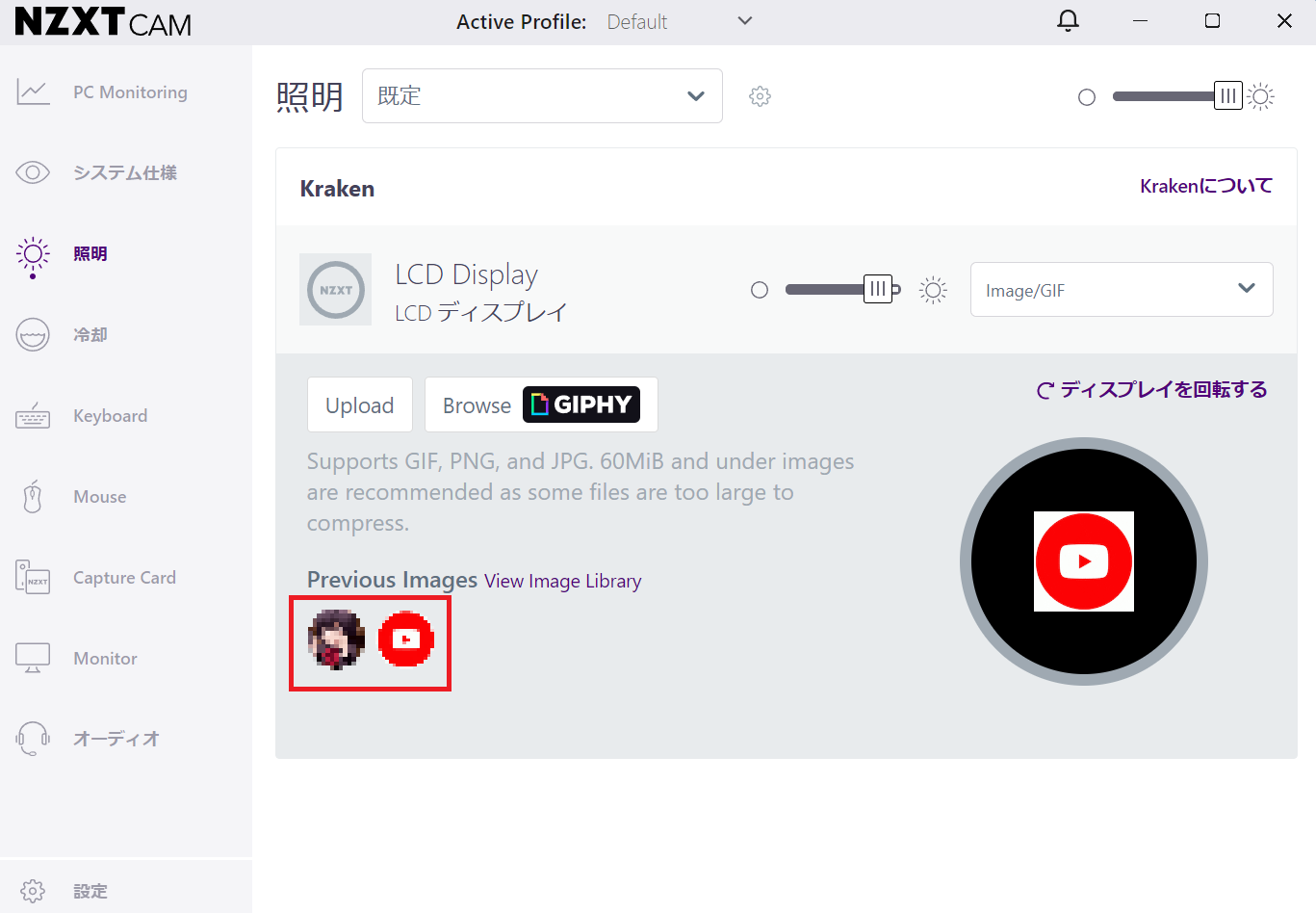Click the Previous Images label

click(392, 580)
